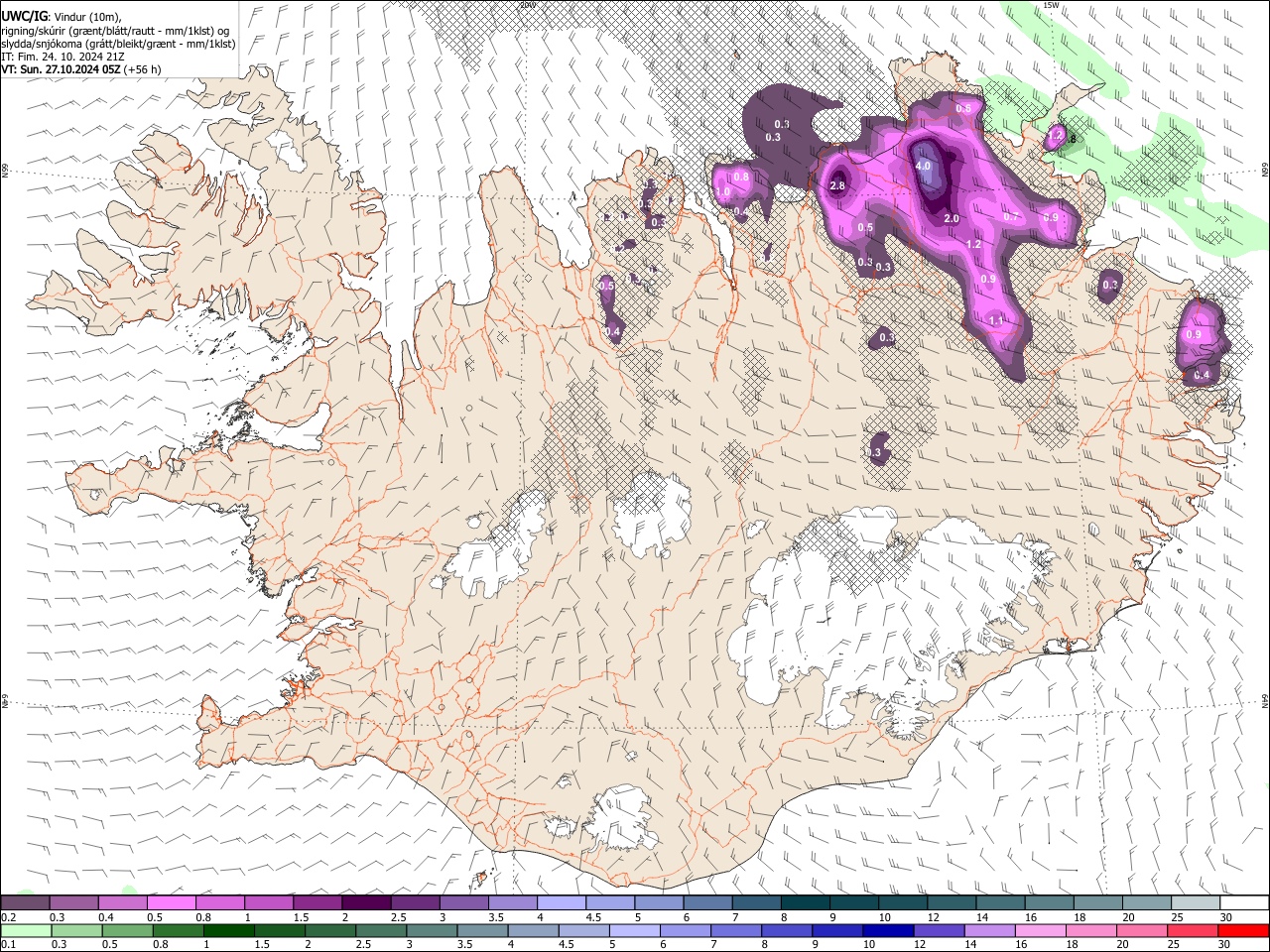Select the darkest green 1–1.5 swatch in lower legend
1270x952 pixels.
click(x=229, y=930)
